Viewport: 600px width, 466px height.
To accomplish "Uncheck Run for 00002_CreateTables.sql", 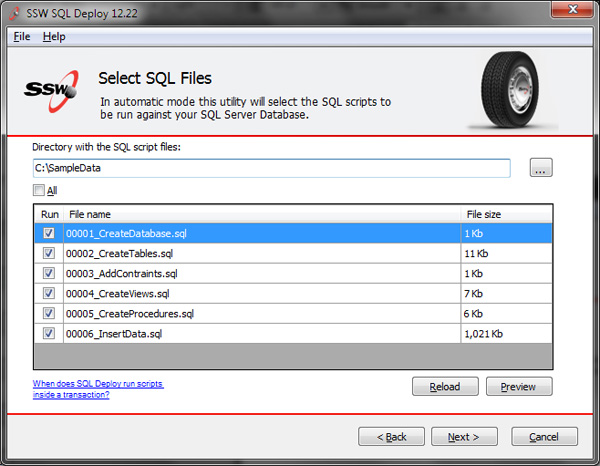I will click(49, 253).
